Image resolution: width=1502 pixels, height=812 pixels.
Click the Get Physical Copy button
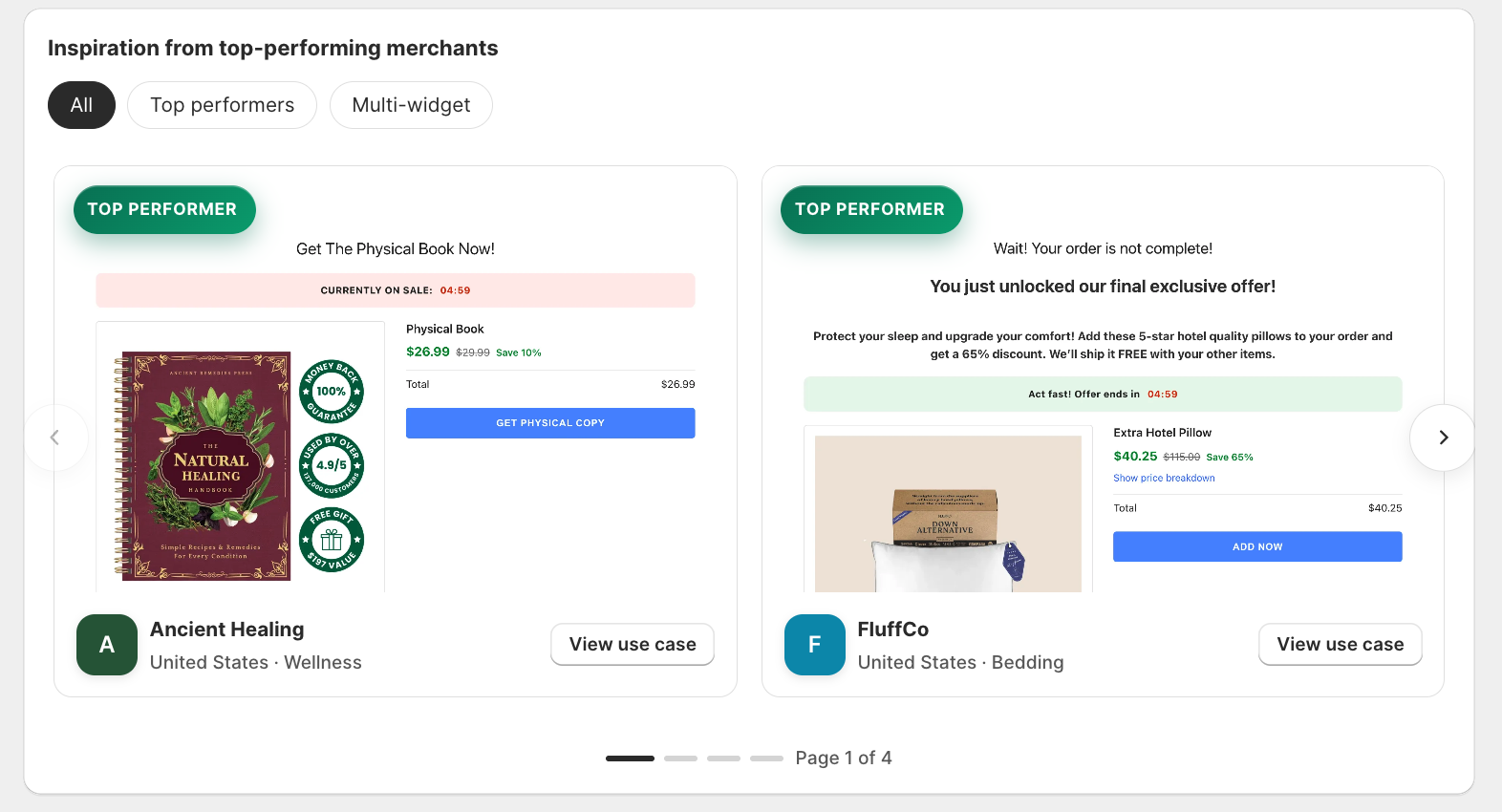click(x=550, y=423)
